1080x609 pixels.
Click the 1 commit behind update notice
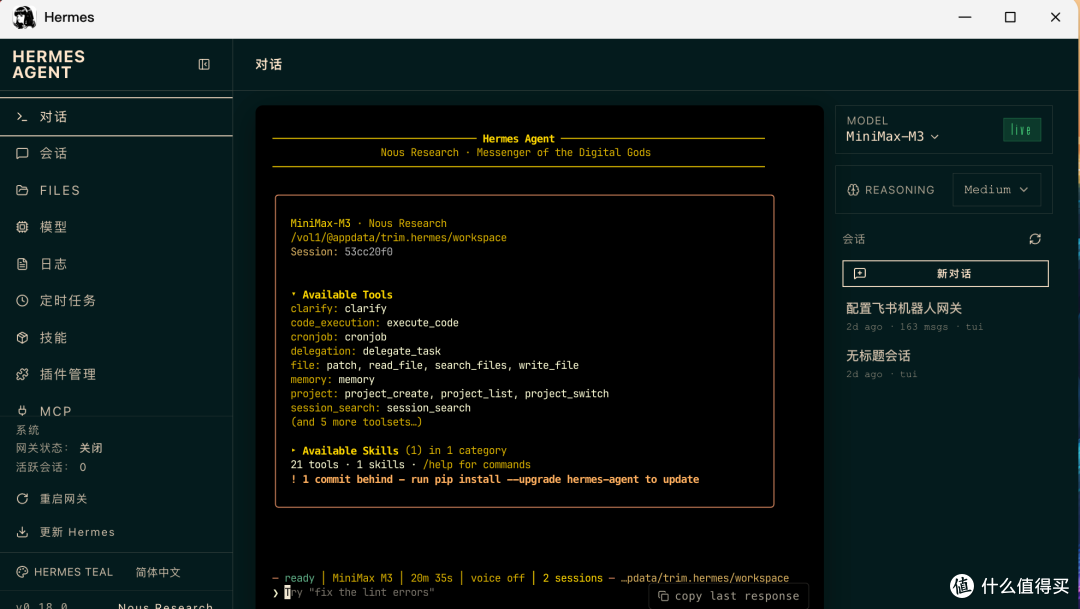pos(495,479)
